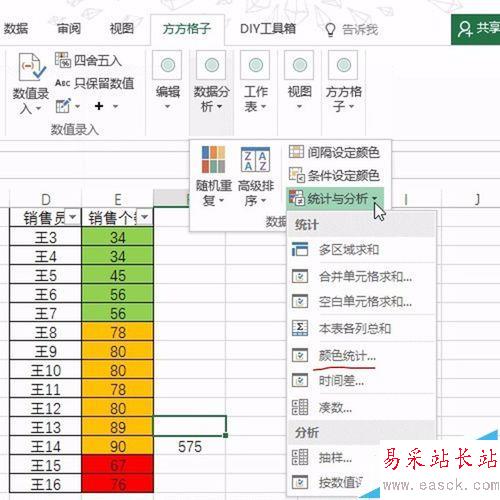Click the 方方格子 group icon in ribbon
The height and width of the screenshot is (500, 500).
tap(343, 65)
